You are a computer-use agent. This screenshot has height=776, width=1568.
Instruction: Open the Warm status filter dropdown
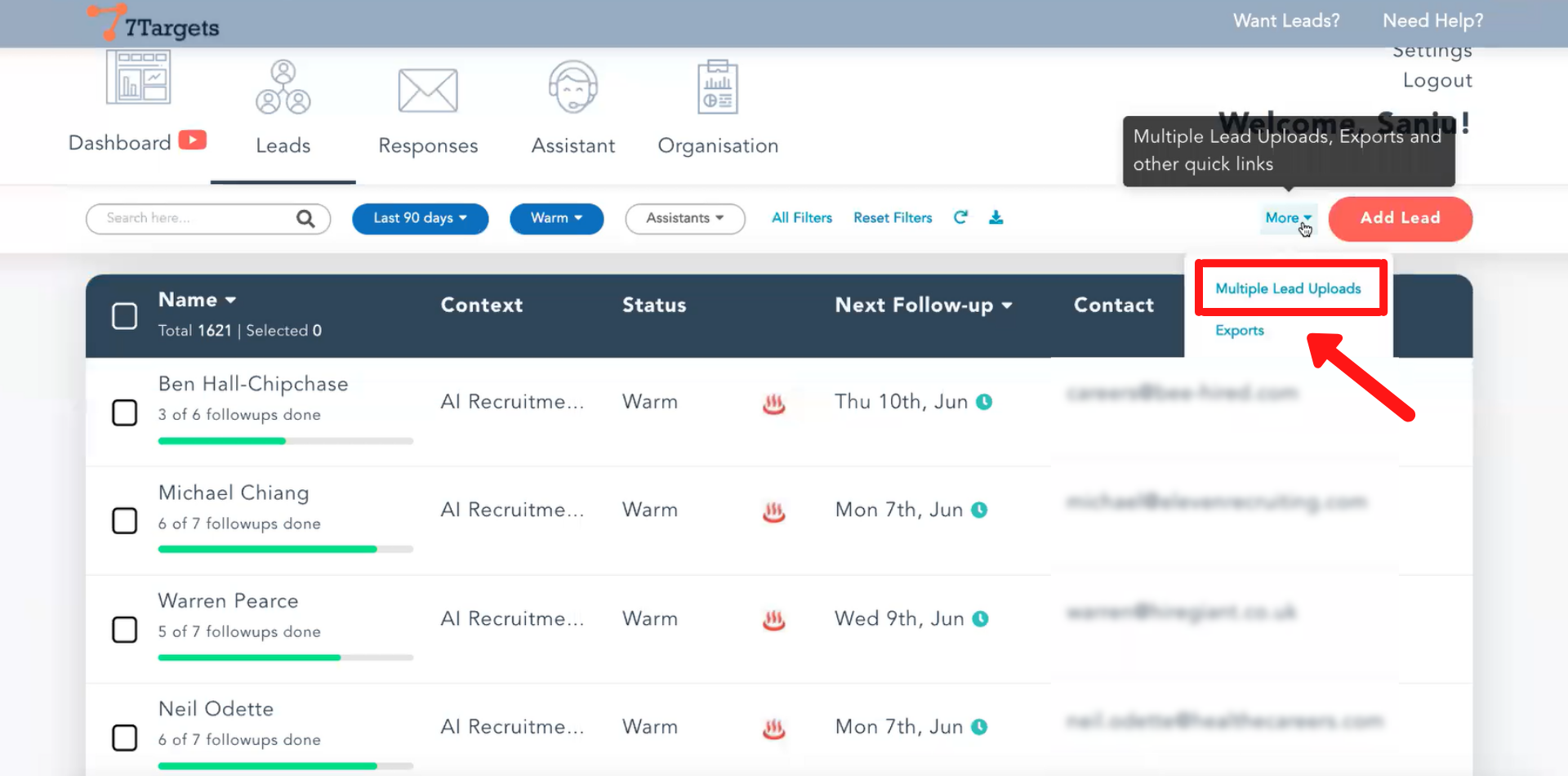coord(556,218)
